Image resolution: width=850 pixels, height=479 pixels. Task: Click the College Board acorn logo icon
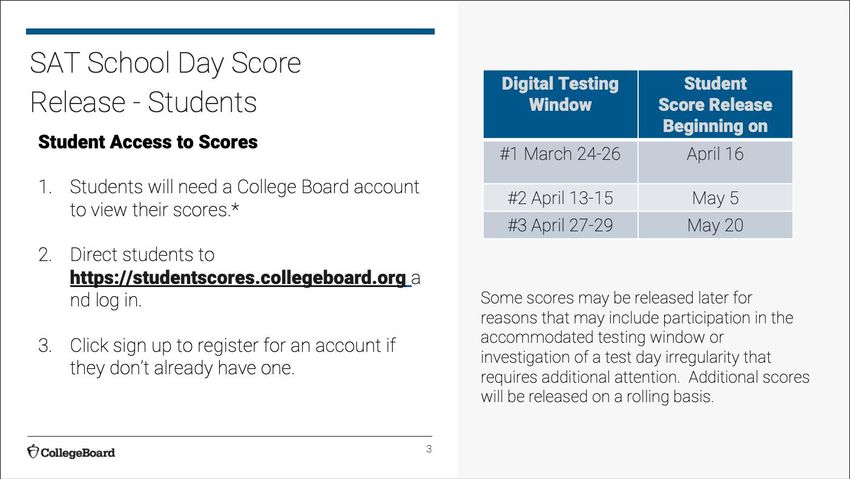[x=33, y=451]
